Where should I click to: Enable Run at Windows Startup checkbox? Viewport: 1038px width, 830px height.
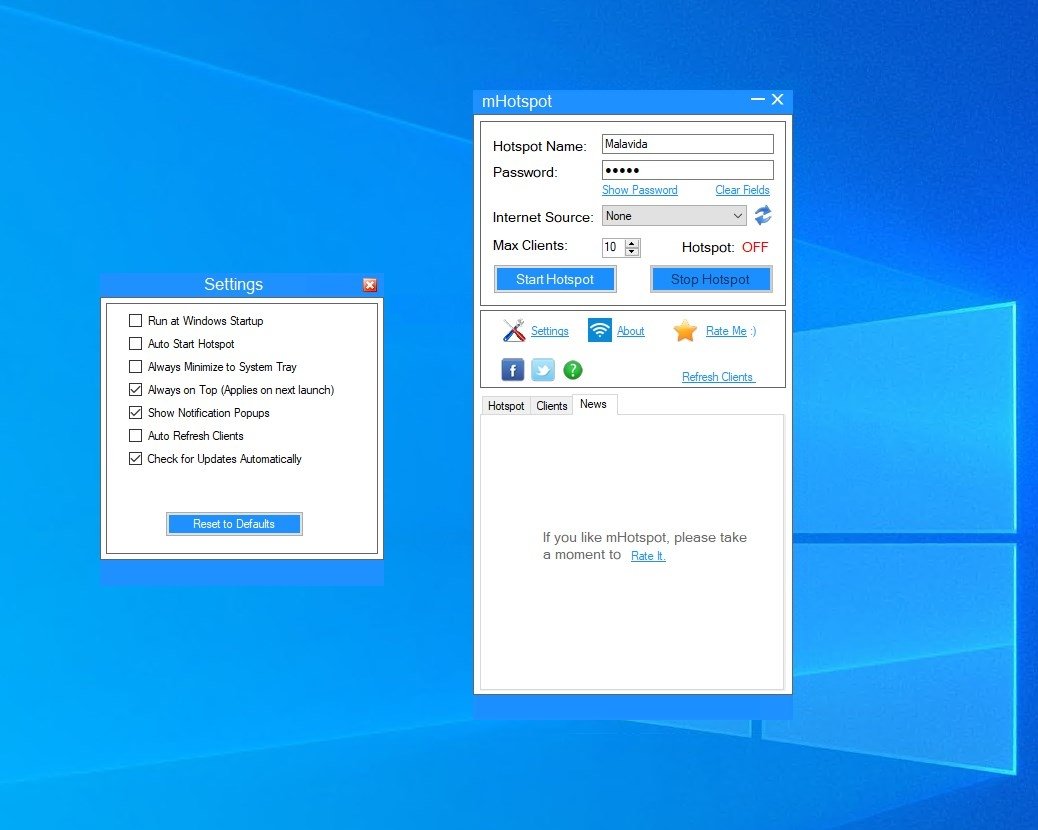(135, 320)
